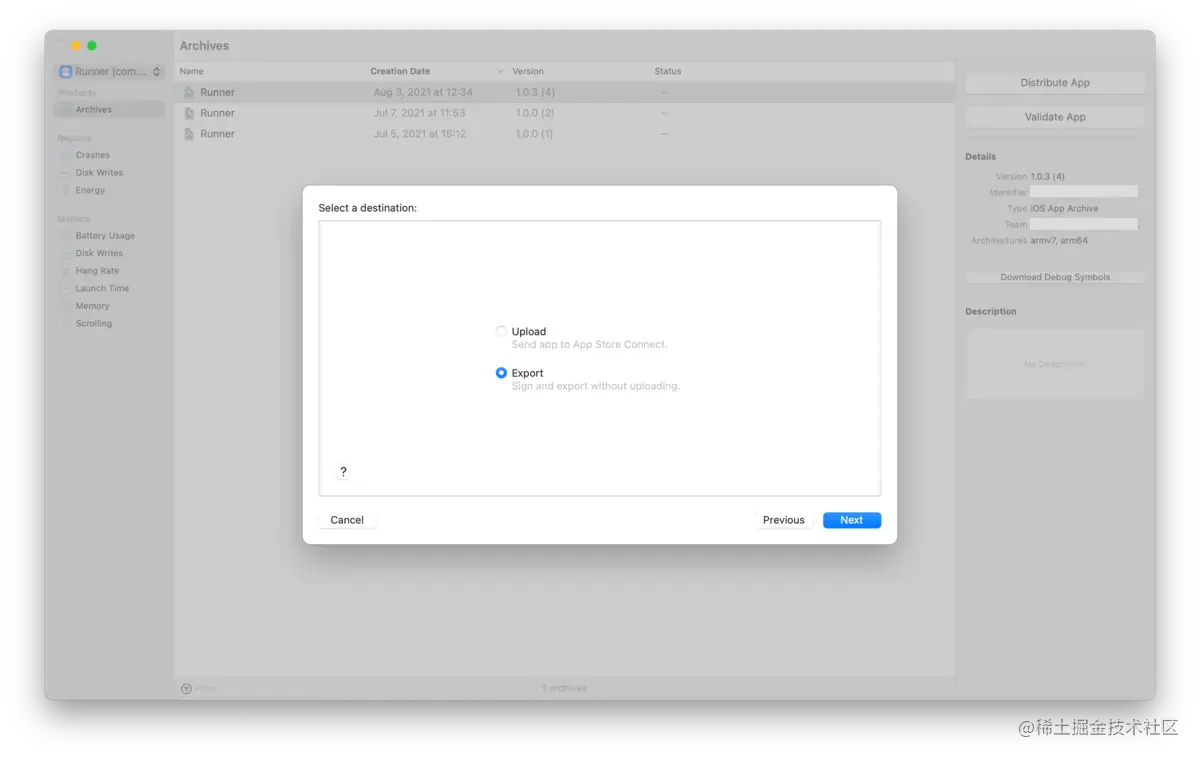Click archive icon of version 1.0.0 (2) row
Viewport: 1200px width, 759px height.
pos(188,113)
